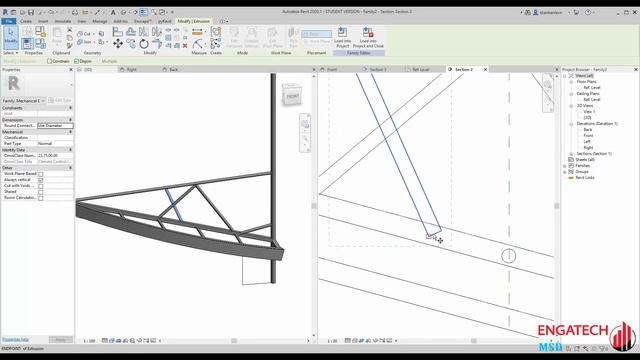Open the File menu tab
This screenshot has width=640, height=360.
(x=9, y=21)
